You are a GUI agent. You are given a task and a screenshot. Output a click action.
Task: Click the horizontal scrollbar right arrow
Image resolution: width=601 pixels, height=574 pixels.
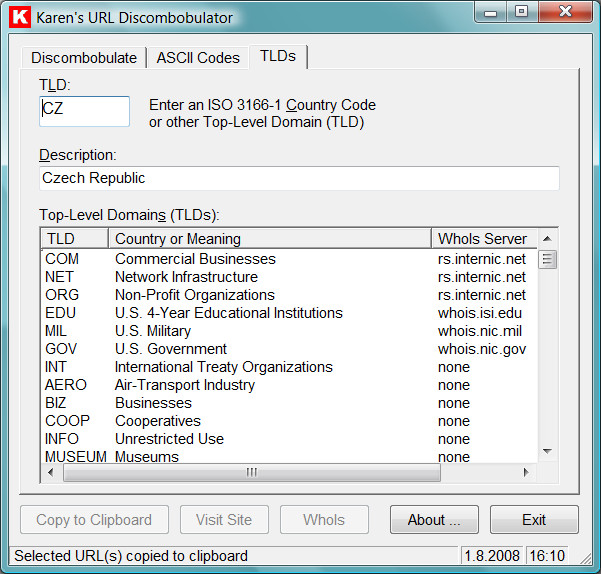526,472
